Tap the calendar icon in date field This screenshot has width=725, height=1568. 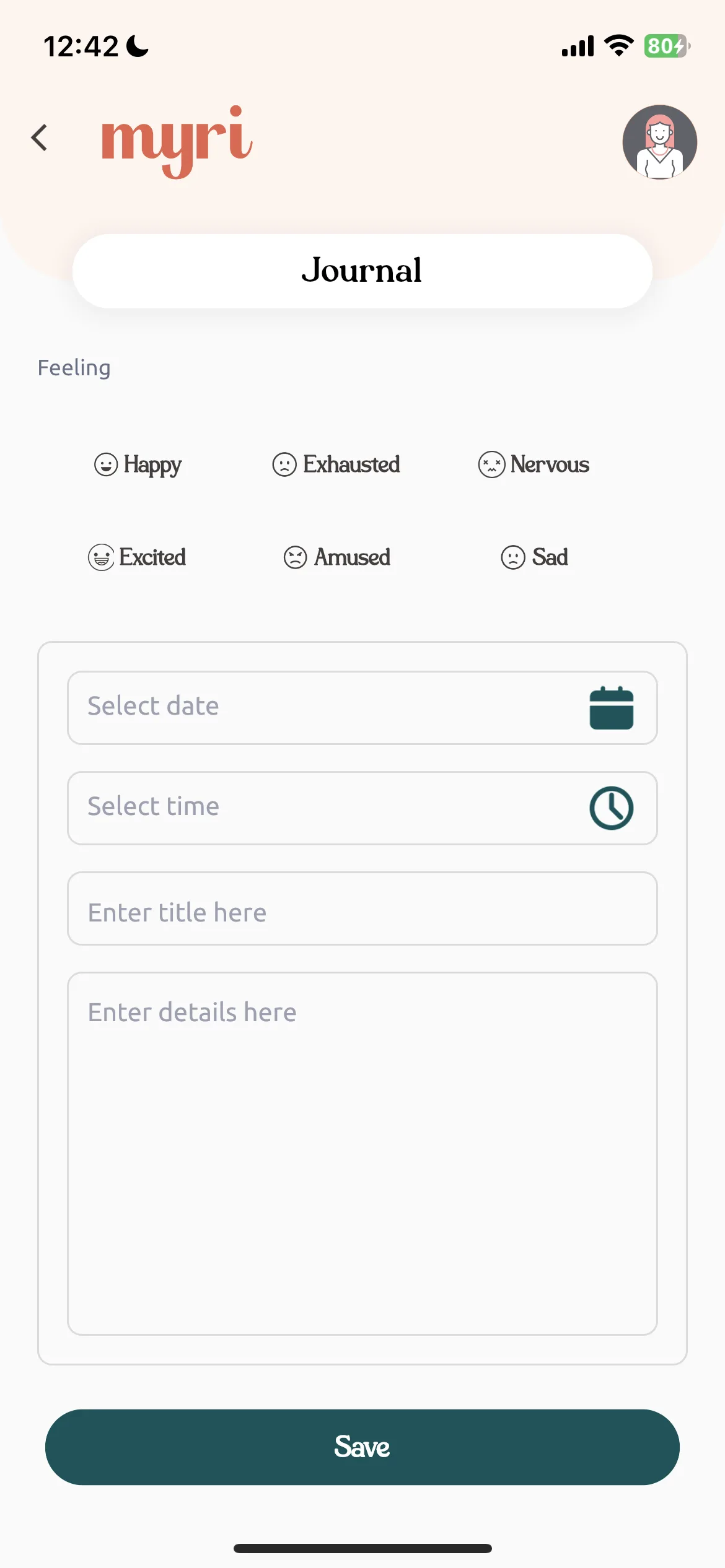[x=611, y=708]
